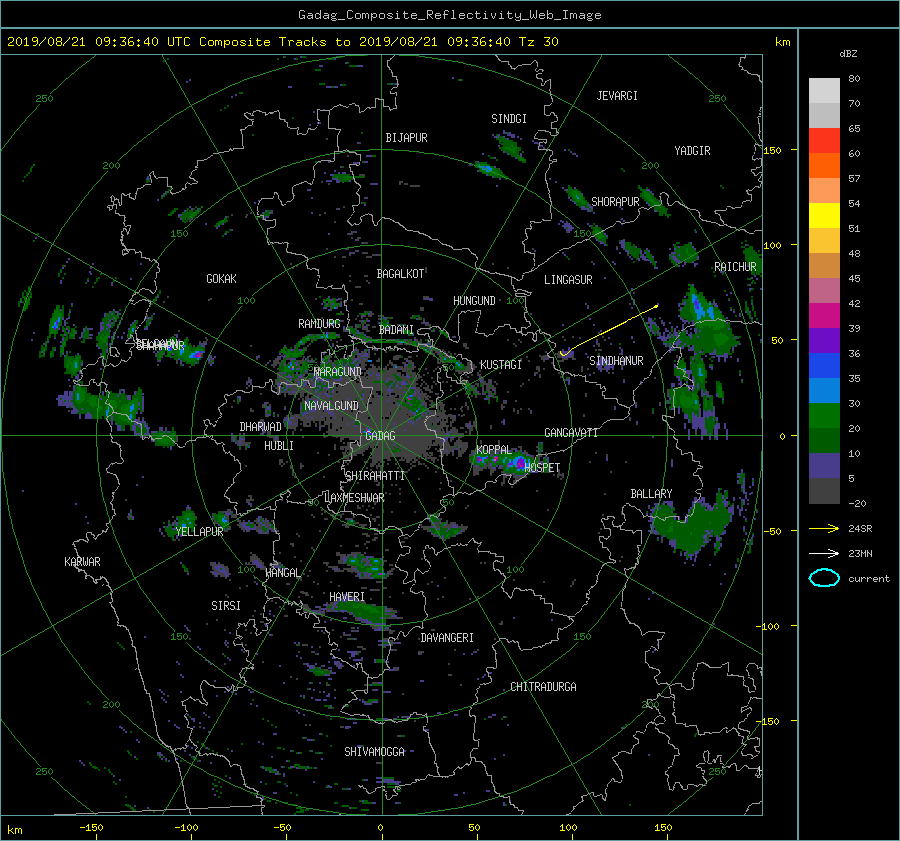Click the yellow 24SR track arrow legend

(824, 528)
